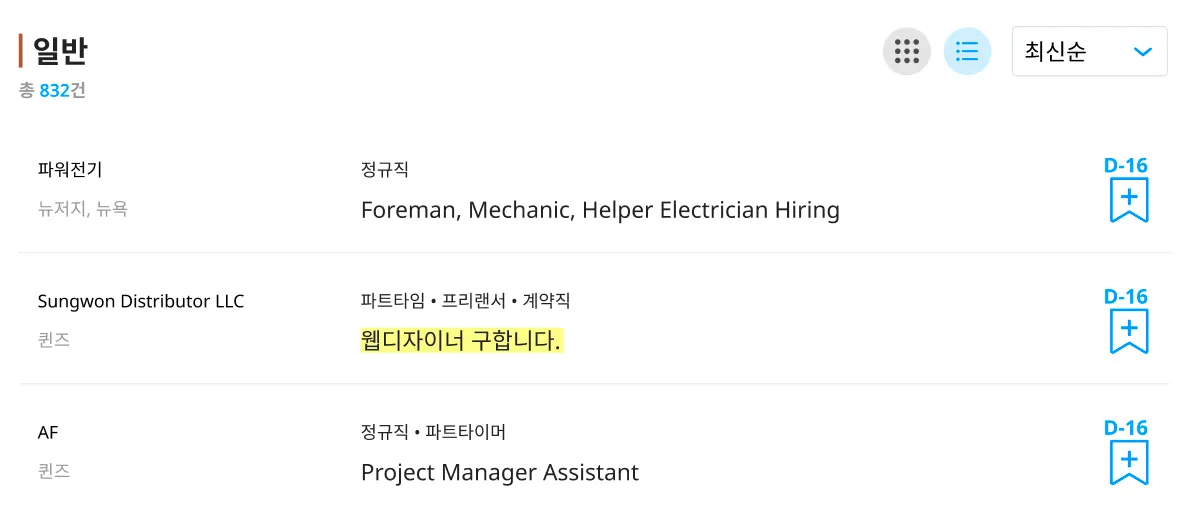Click the 일반 section heading
Viewport: 1180px width, 508px height.
coord(60,50)
